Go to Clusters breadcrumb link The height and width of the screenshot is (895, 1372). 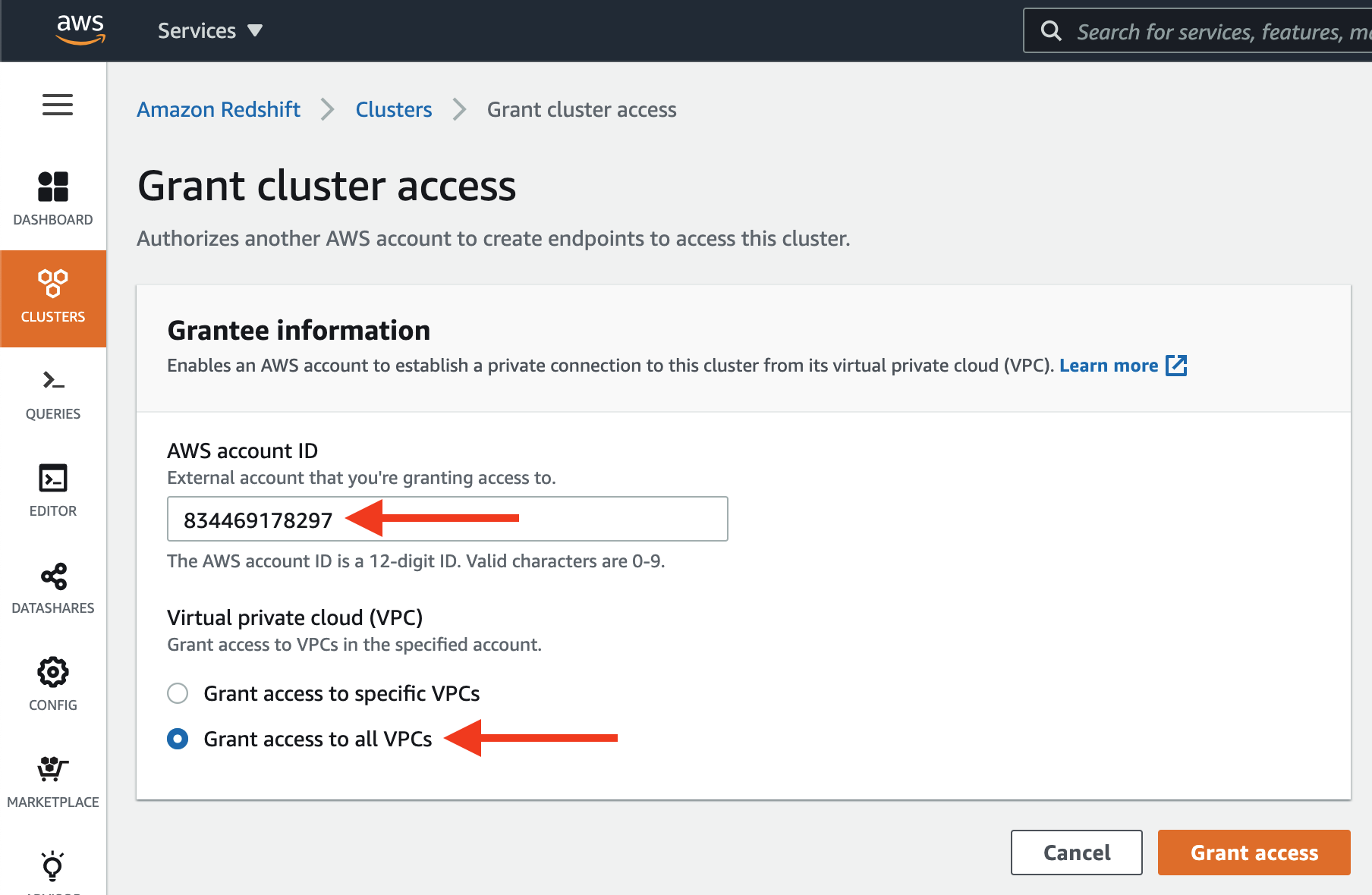pyautogui.click(x=394, y=109)
